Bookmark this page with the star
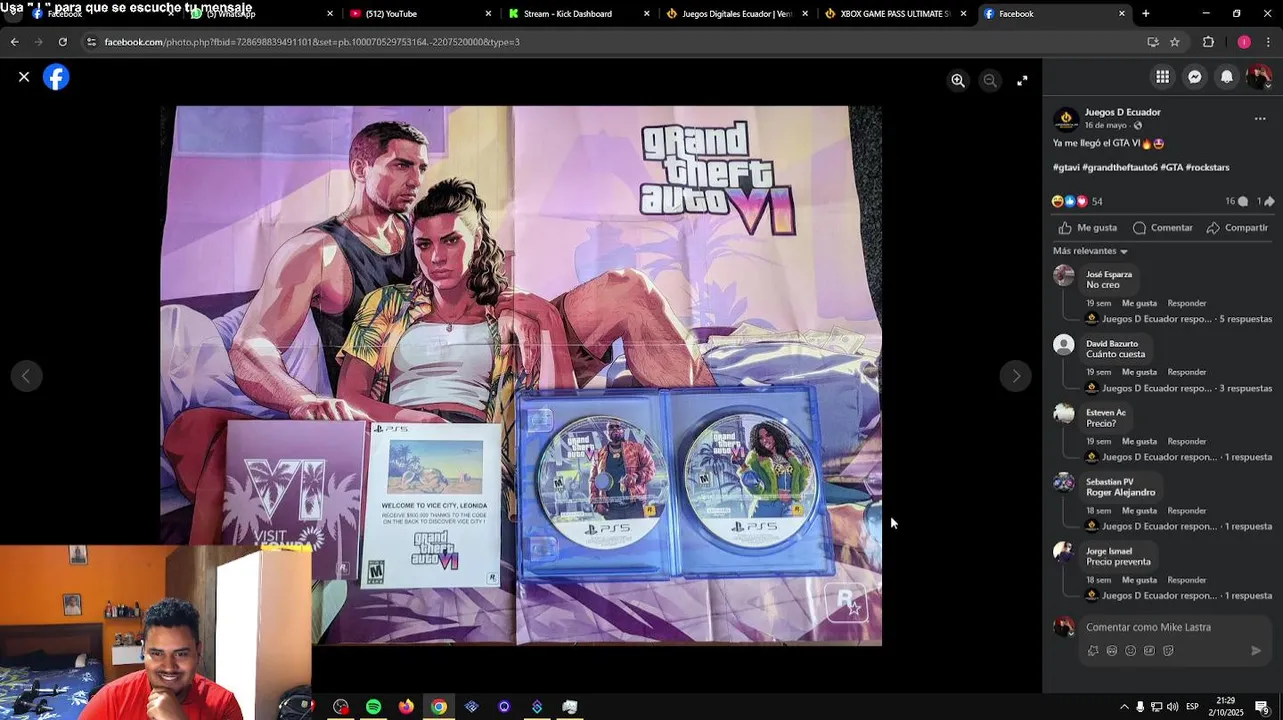The image size is (1283, 720). (1175, 42)
